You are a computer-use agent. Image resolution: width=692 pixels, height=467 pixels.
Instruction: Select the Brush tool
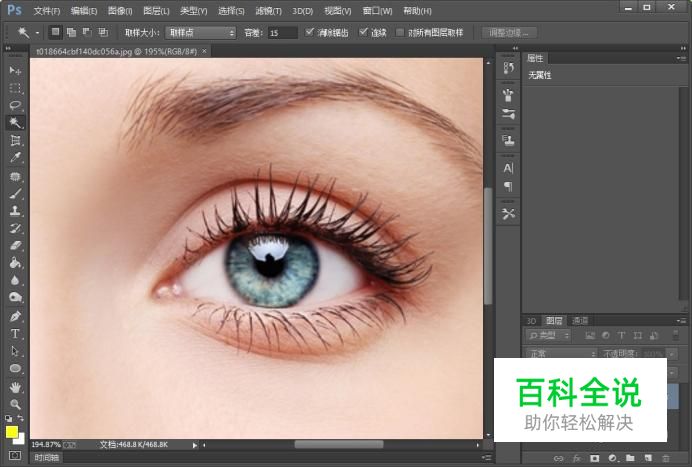pyautogui.click(x=15, y=194)
